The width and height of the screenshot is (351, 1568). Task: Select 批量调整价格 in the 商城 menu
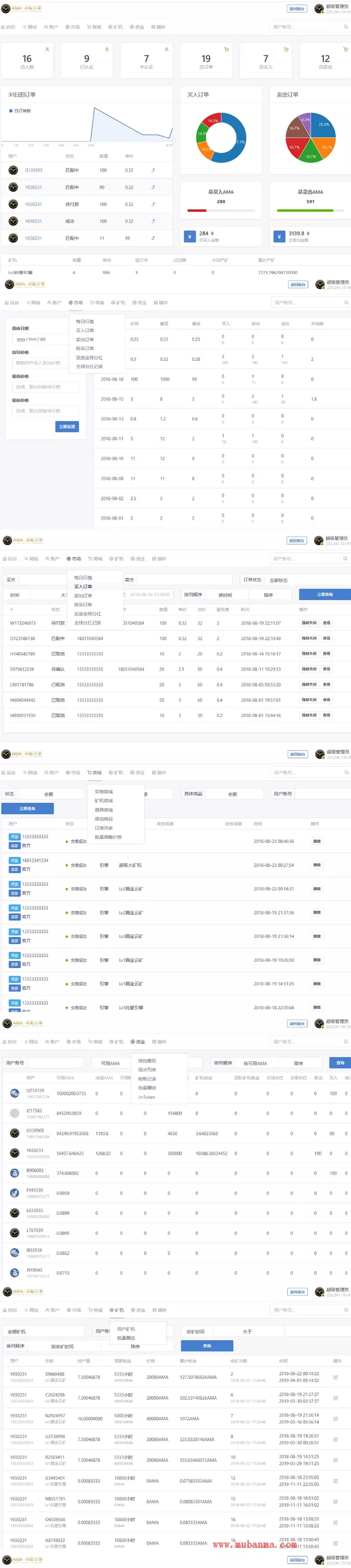[108, 837]
